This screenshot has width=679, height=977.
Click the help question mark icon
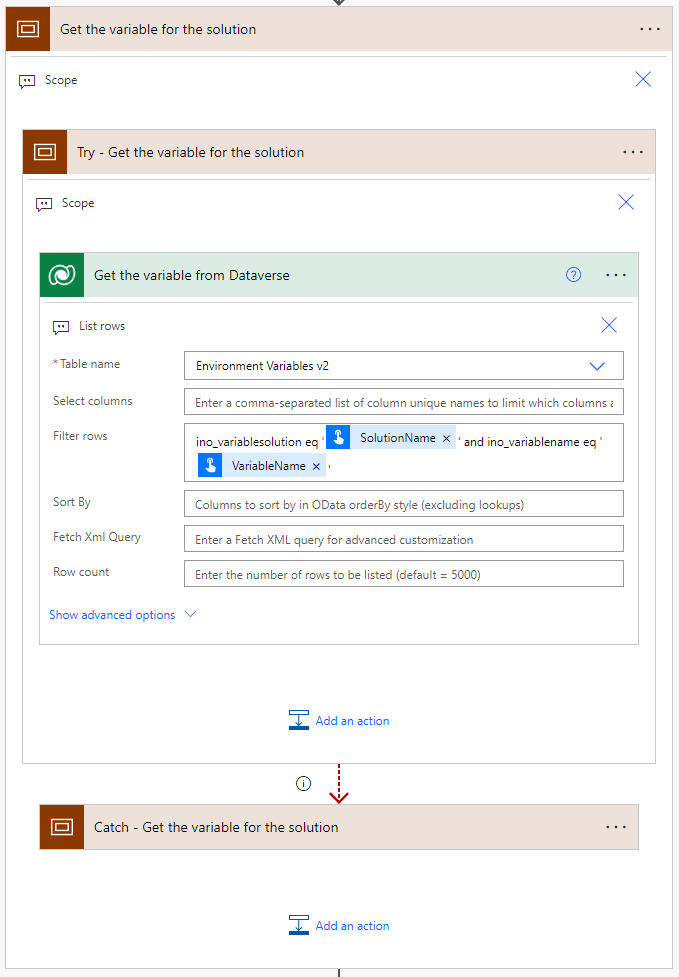574,275
